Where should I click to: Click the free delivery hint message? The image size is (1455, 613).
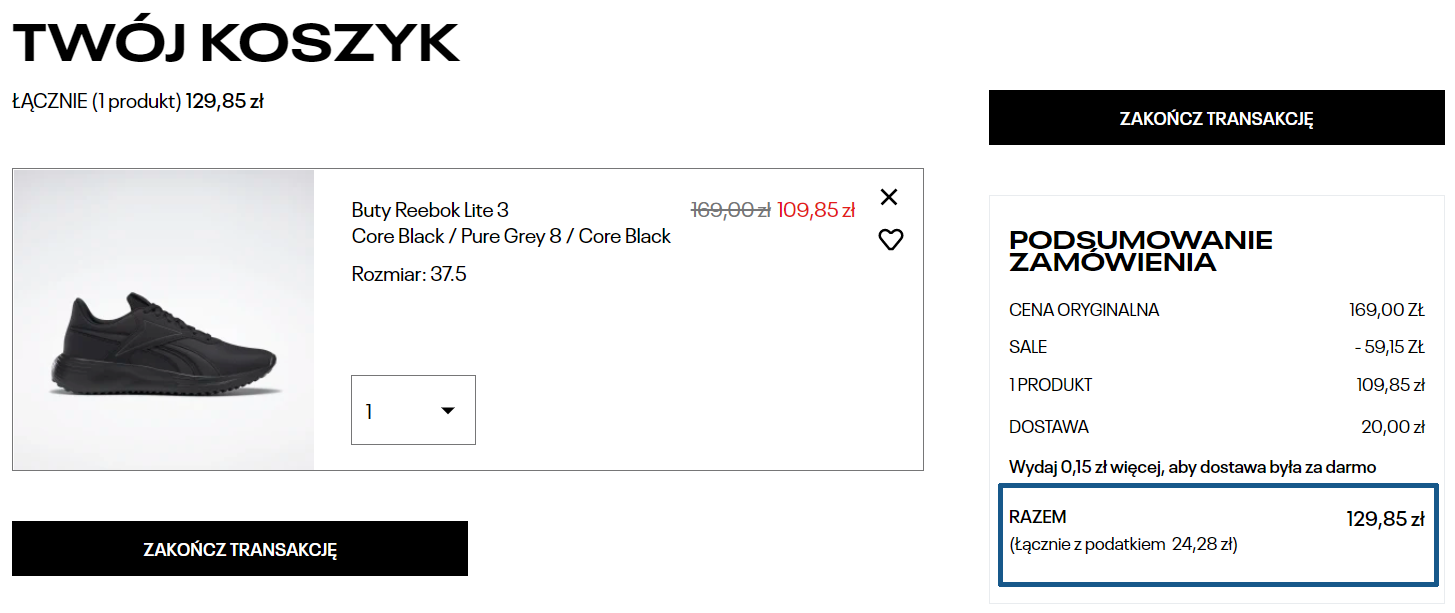(1192, 467)
